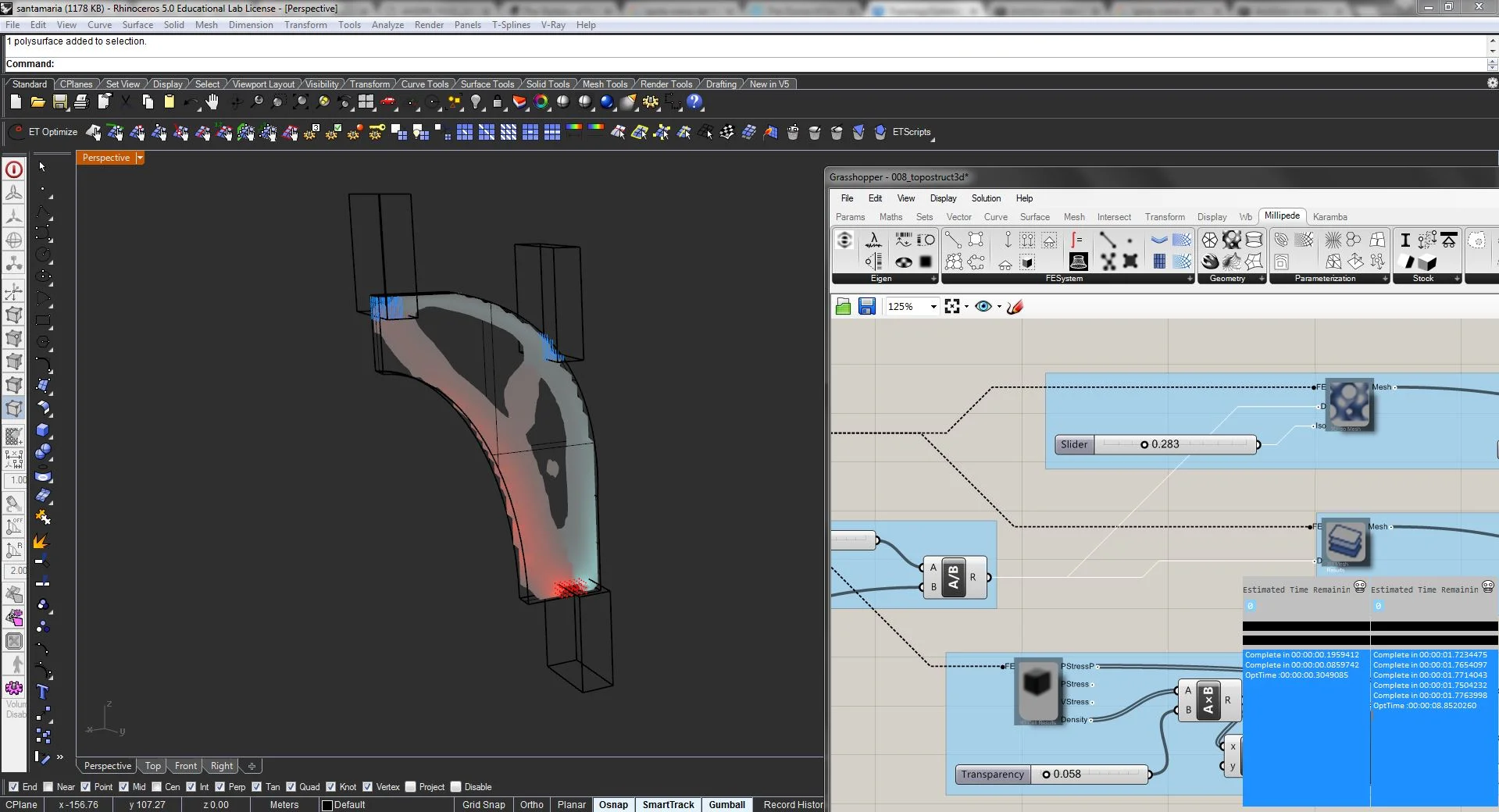Uncheck the Quad osnap checkbox
The width and height of the screenshot is (1499, 812).
point(291,787)
